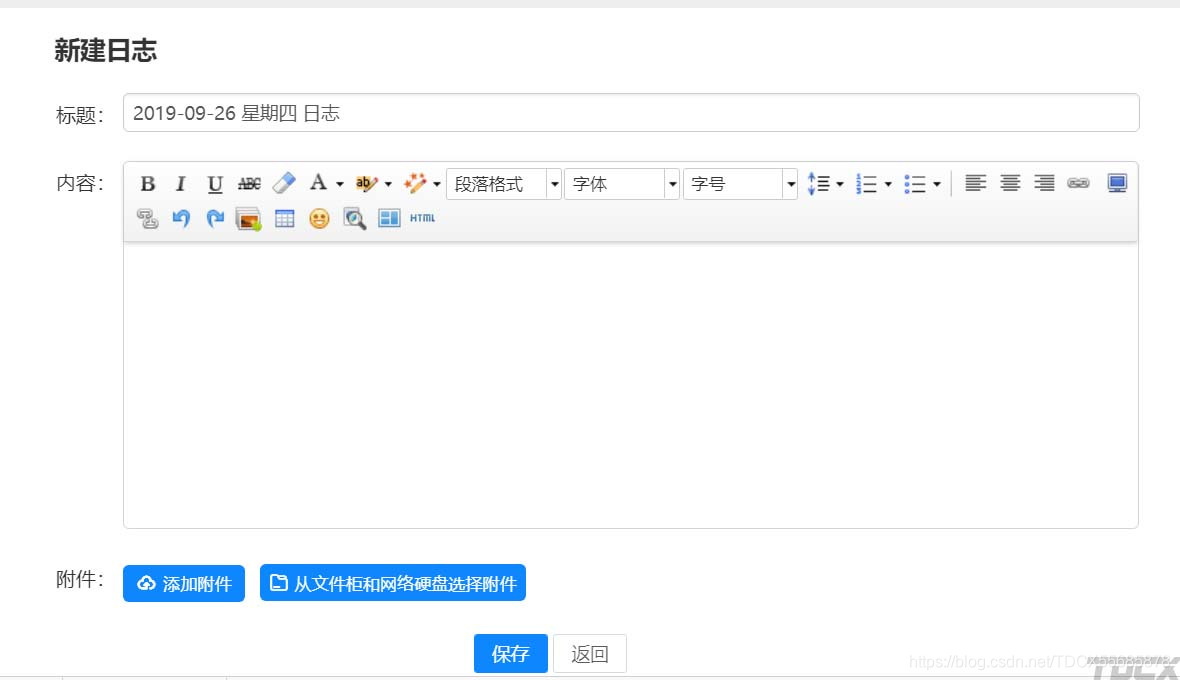Align text right
This screenshot has width=1180, height=680.
1045,183
